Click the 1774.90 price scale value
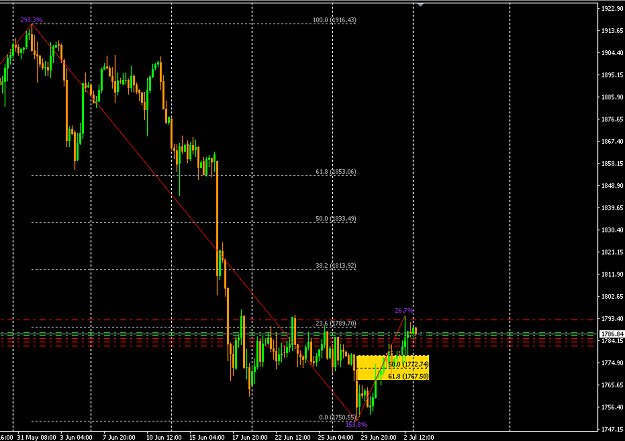The height and width of the screenshot is (441, 625). point(612,362)
